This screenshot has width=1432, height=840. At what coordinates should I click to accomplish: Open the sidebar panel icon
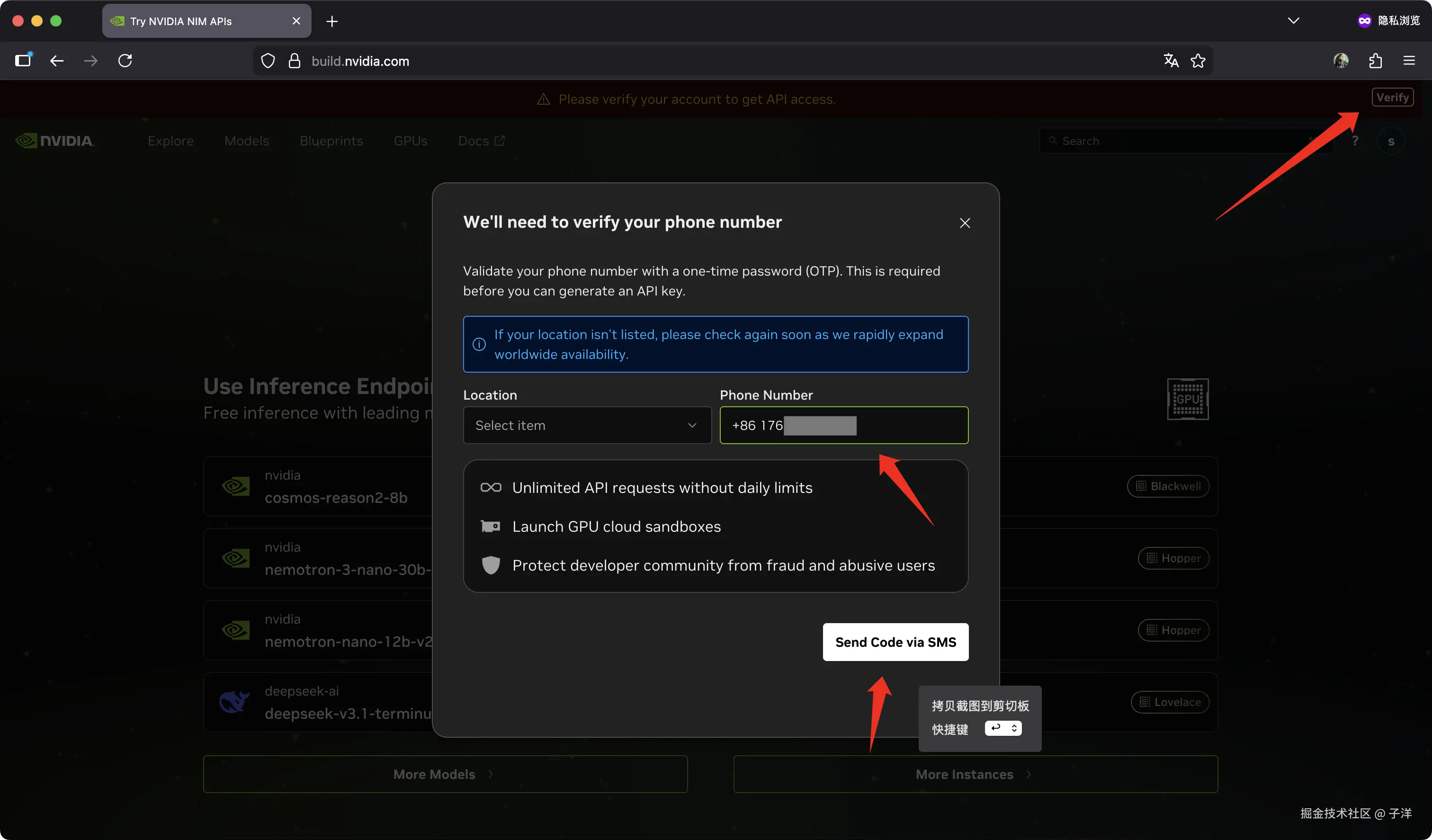pos(23,61)
